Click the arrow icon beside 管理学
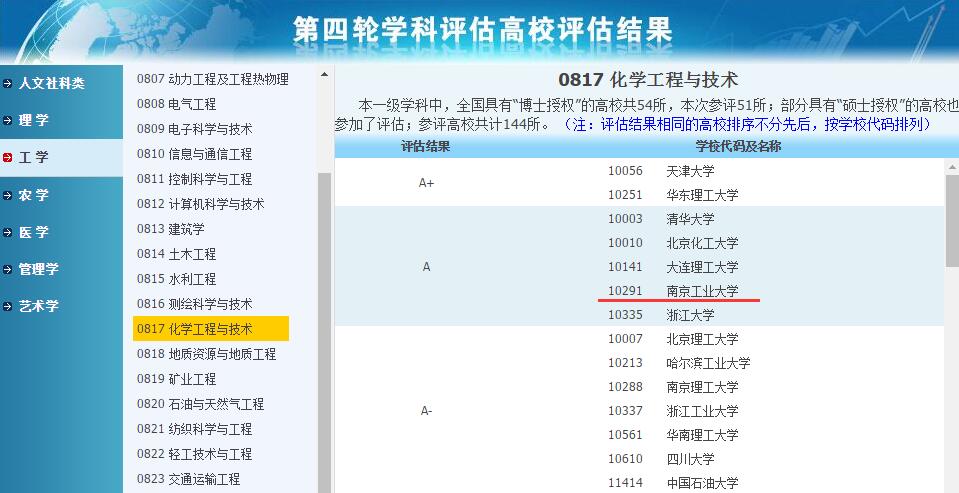 coord(8,269)
